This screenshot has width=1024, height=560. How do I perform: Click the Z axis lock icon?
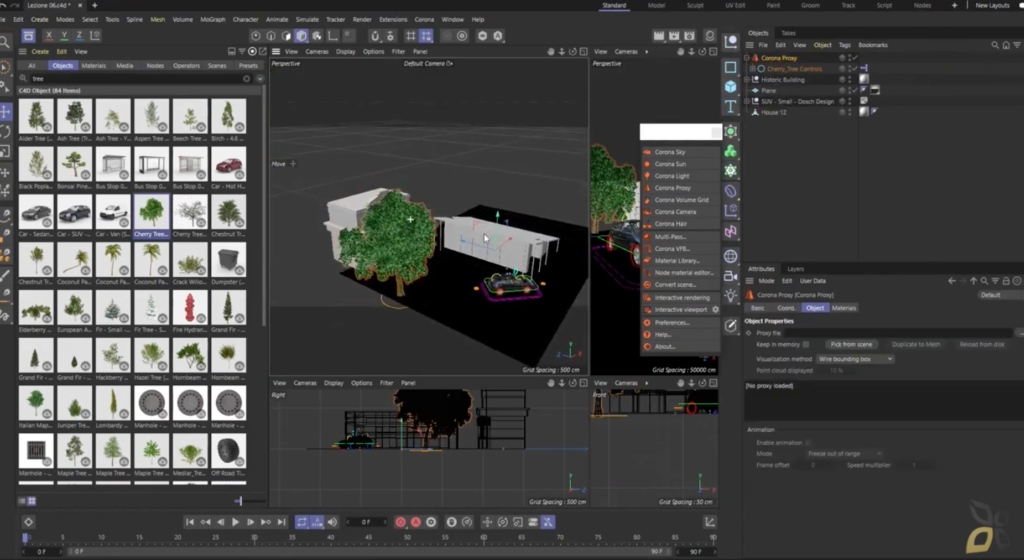click(79, 36)
